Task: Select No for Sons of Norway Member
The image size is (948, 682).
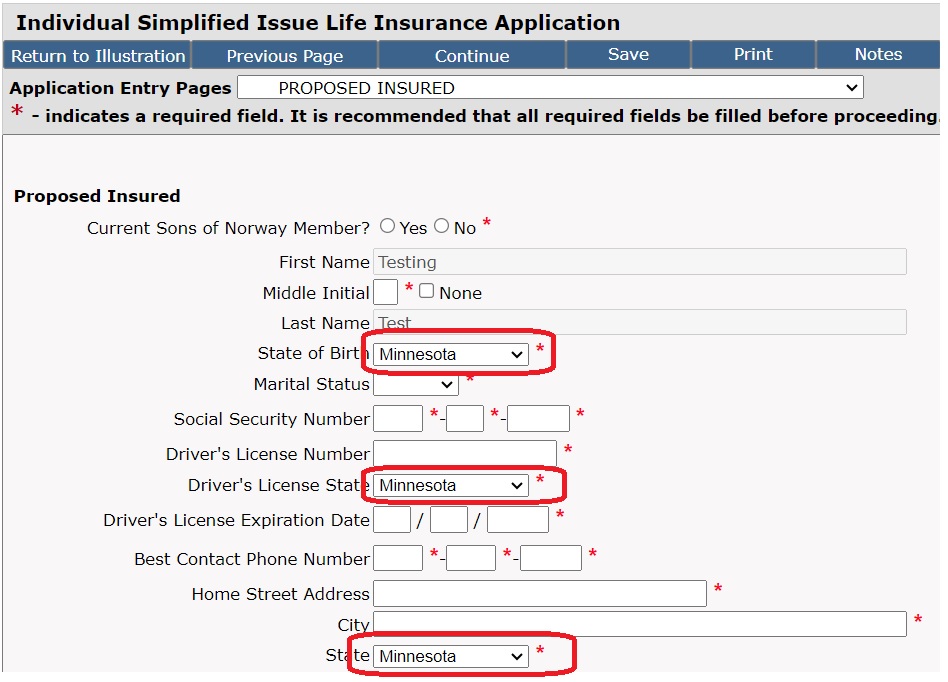Action: click(x=442, y=226)
